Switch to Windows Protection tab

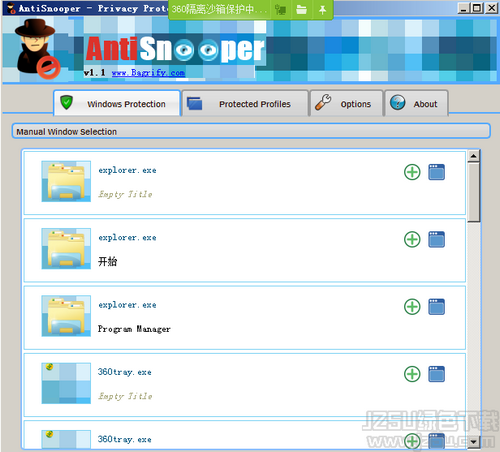(x=117, y=104)
